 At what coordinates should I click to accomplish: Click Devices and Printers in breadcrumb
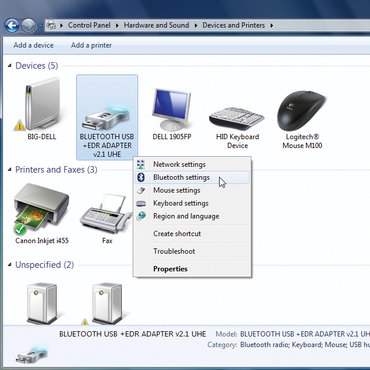[x=233, y=25]
